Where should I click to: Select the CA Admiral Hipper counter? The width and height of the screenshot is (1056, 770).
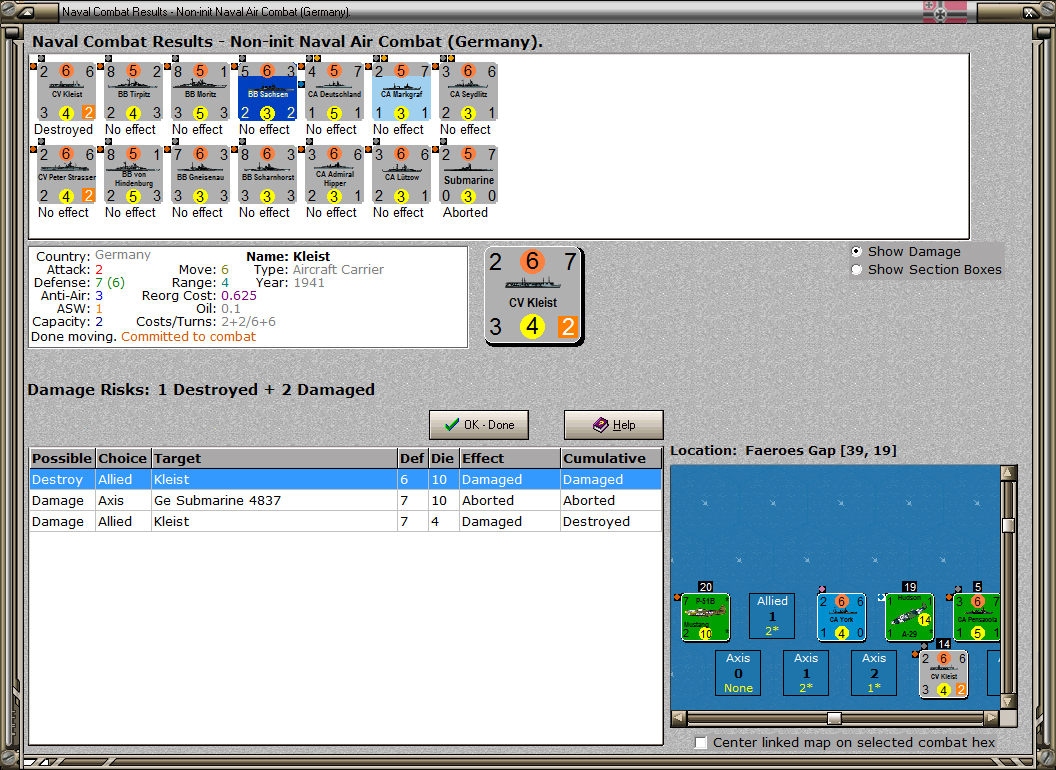coord(334,174)
